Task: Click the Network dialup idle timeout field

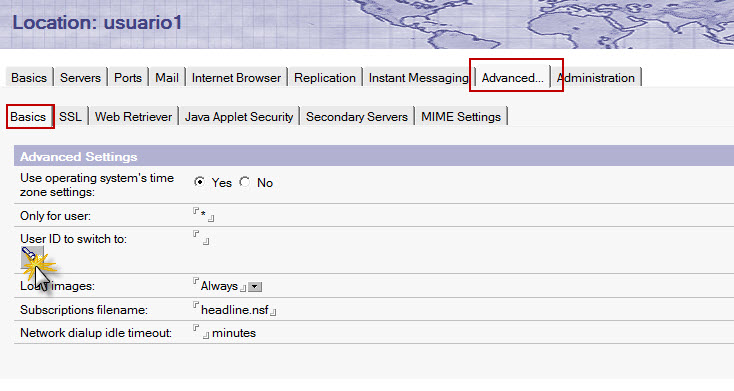Action: (201, 332)
